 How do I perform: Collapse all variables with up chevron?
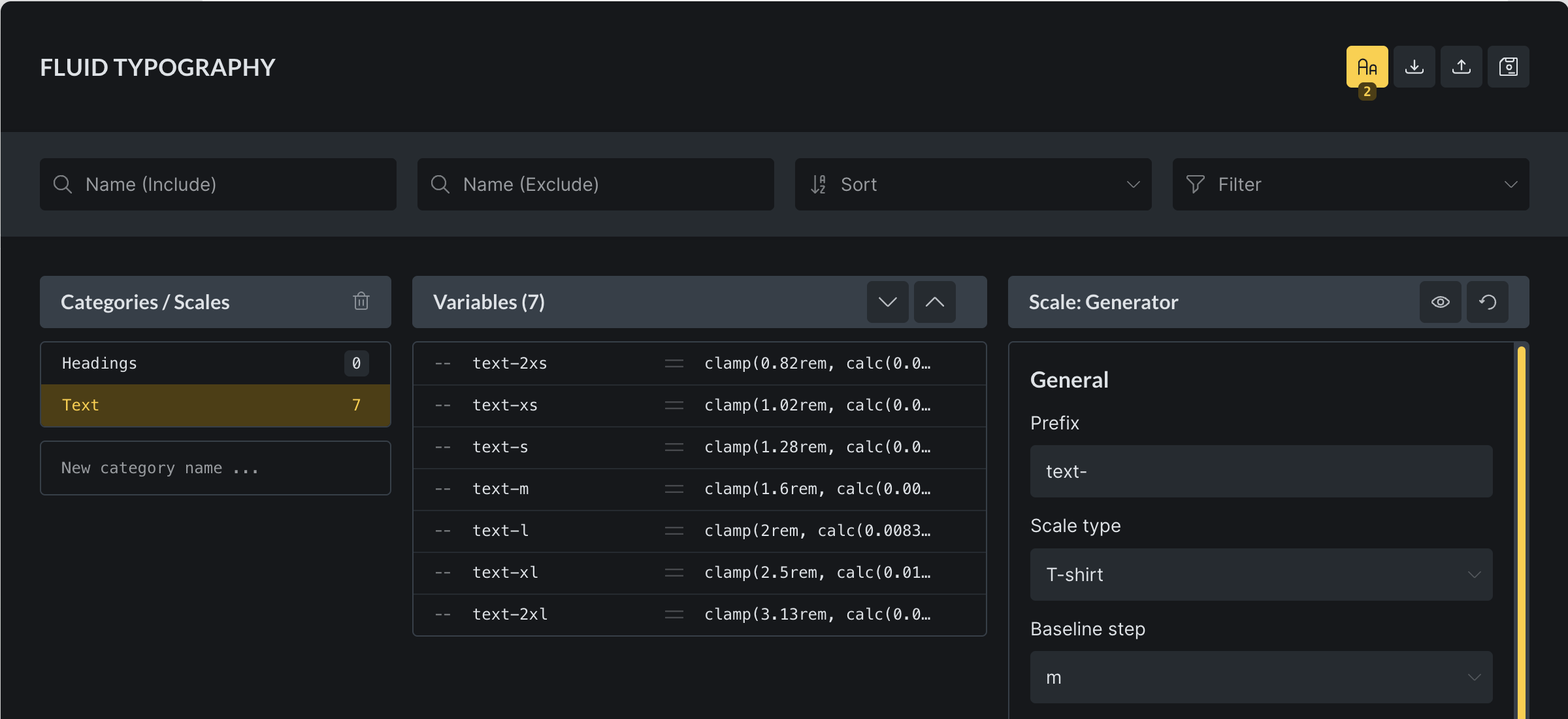[934, 302]
